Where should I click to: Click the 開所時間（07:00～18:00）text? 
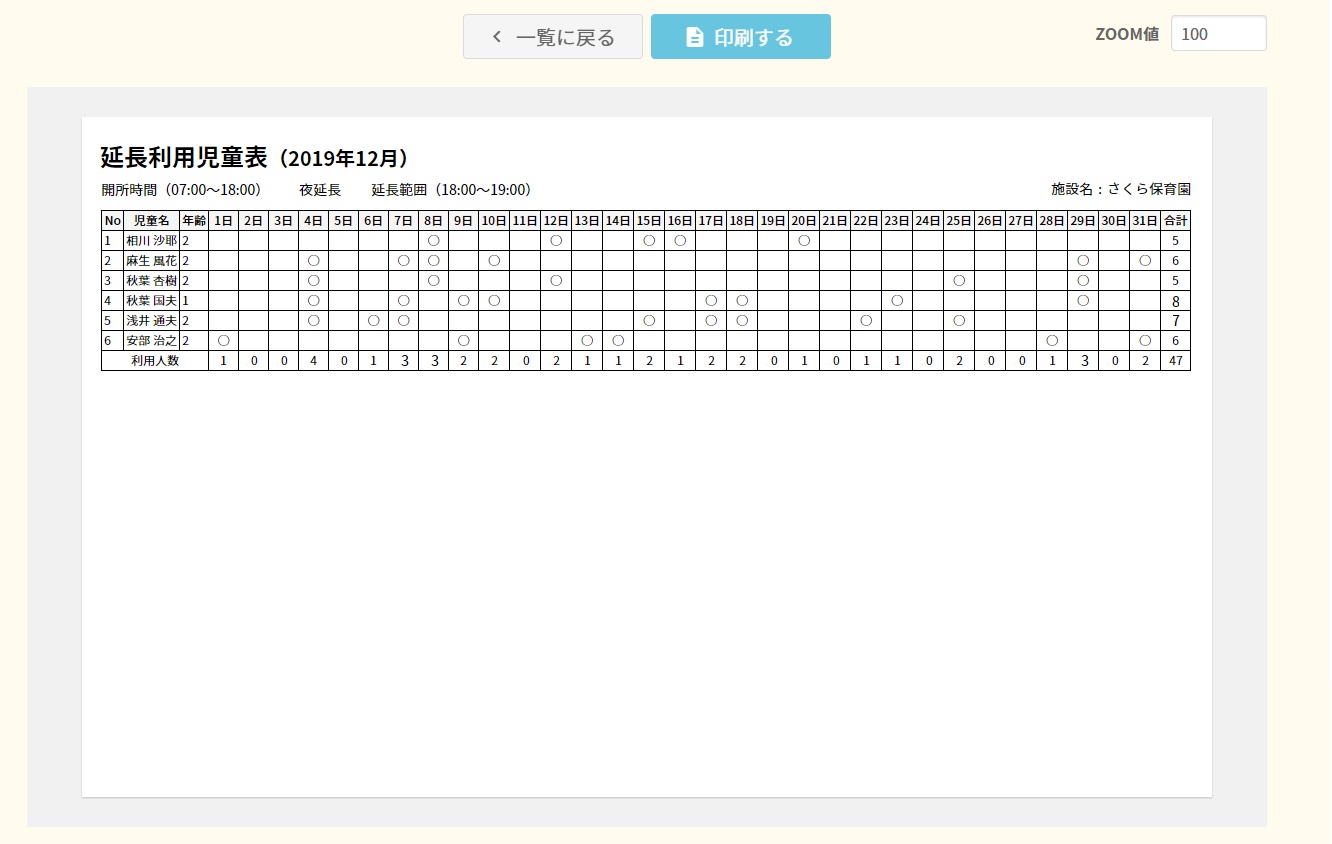coord(181,189)
